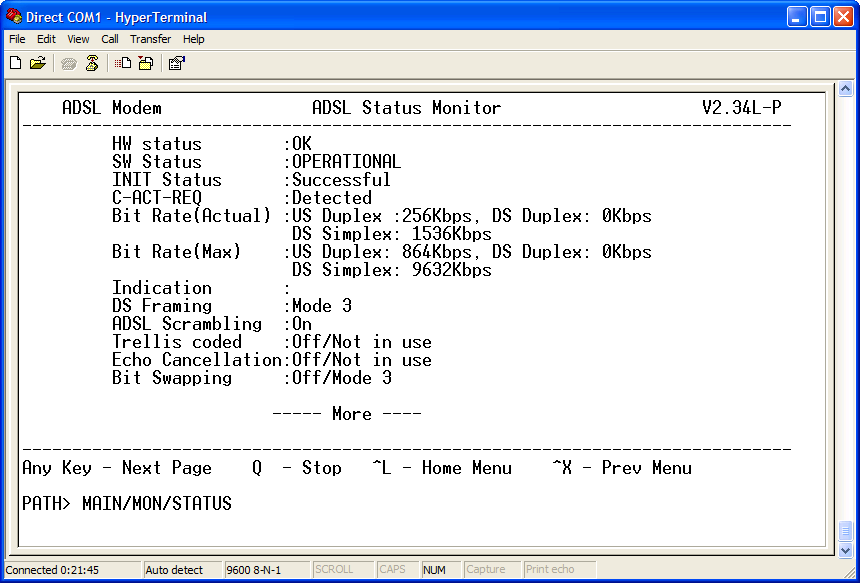Screen dimensions: 860x583
Task: Open the View menu
Action: click(x=78, y=39)
